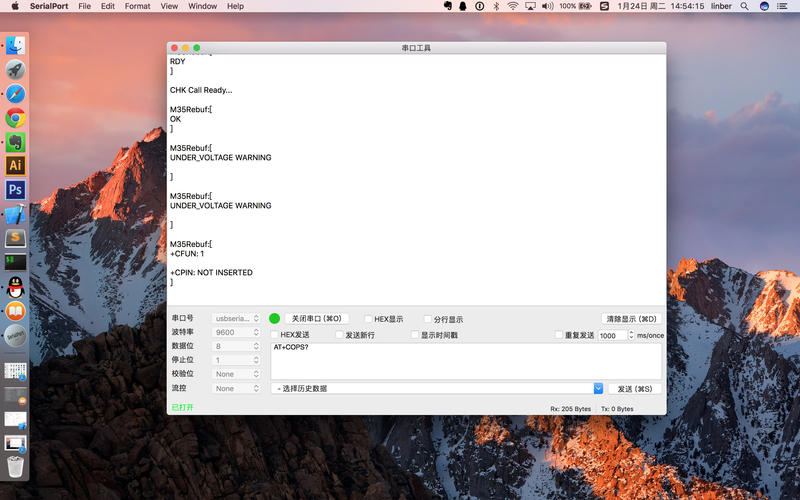
Task: Click the 清除显示 clear display button
Action: (631, 318)
